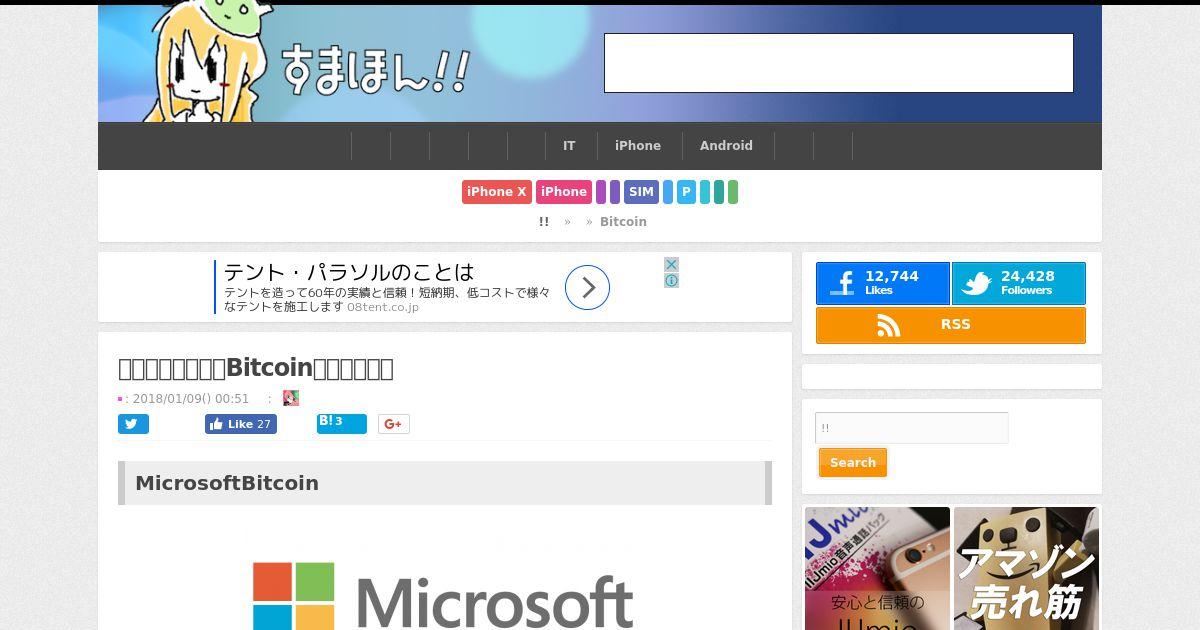Viewport: 1200px width, 630px height.
Task: Select the Android navigation menu item
Action: 726,146
